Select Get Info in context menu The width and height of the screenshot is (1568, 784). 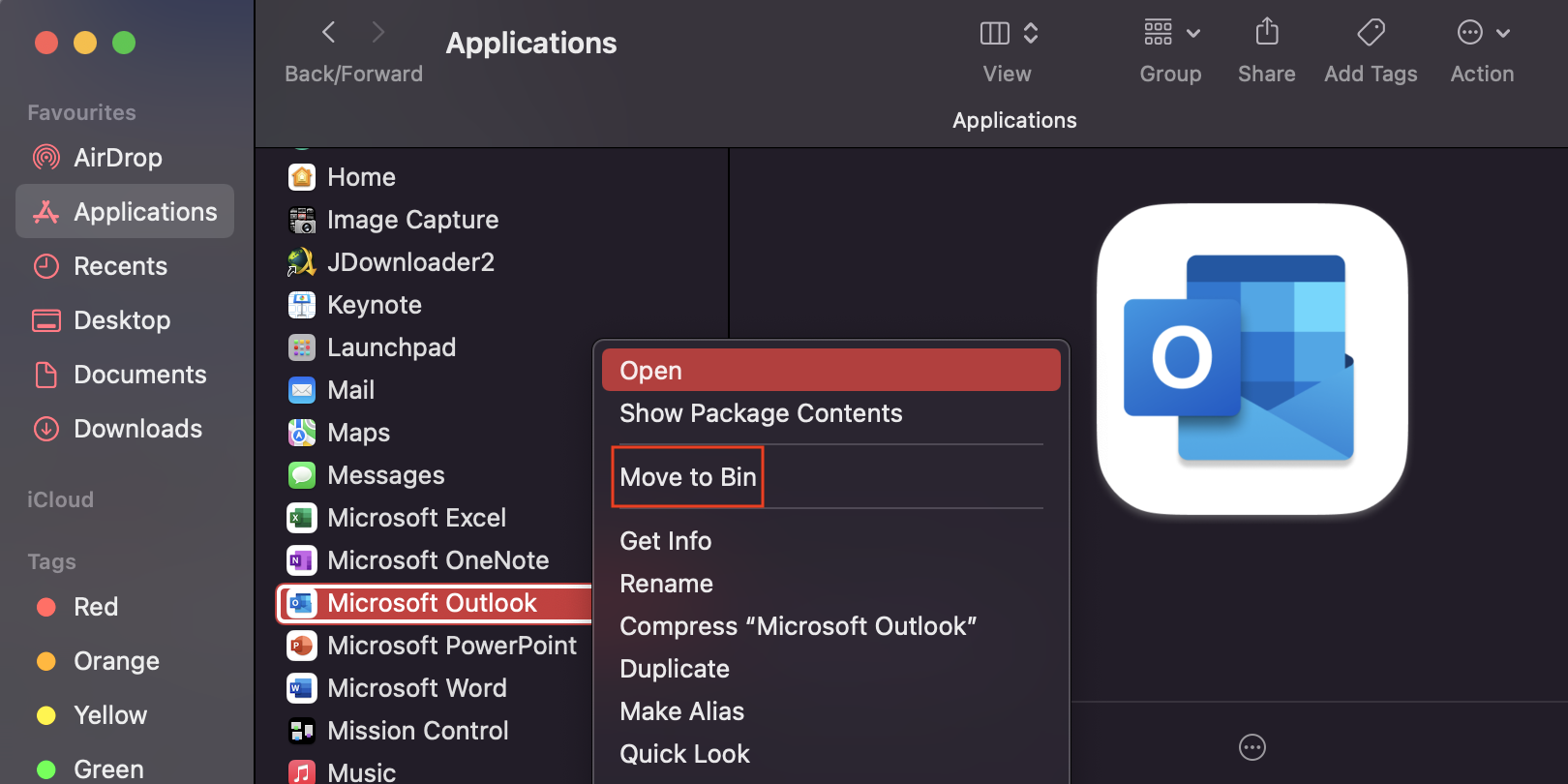[x=666, y=541]
